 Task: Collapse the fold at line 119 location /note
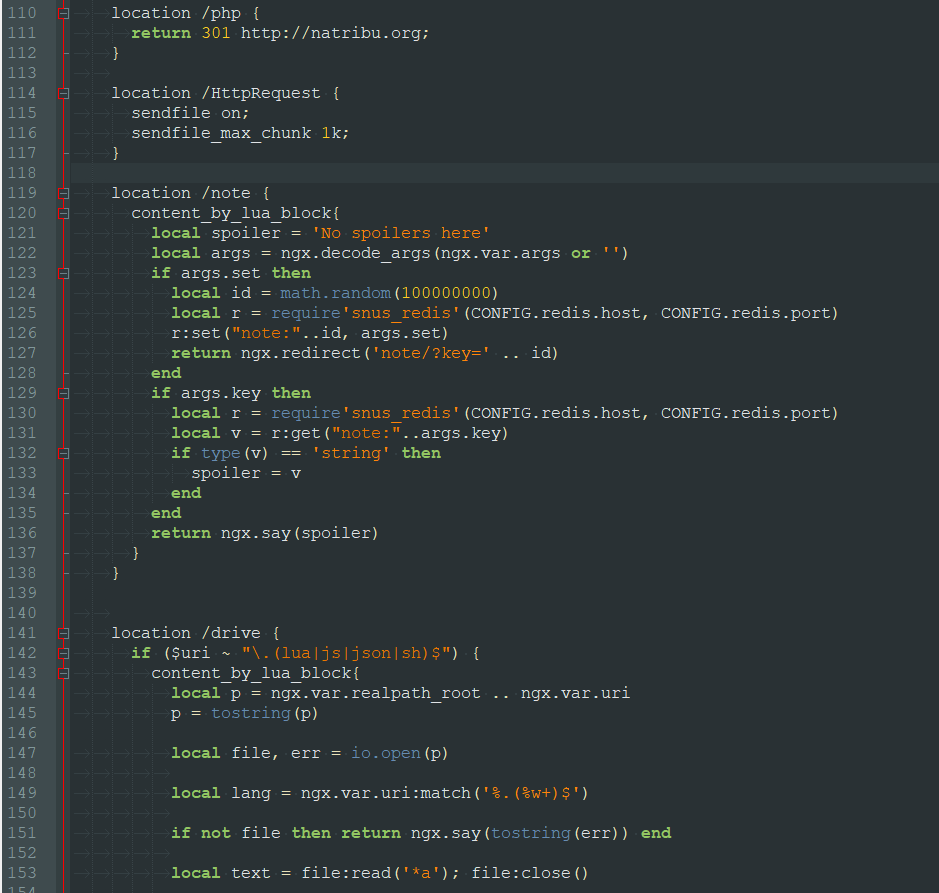click(x=63, y=193)
